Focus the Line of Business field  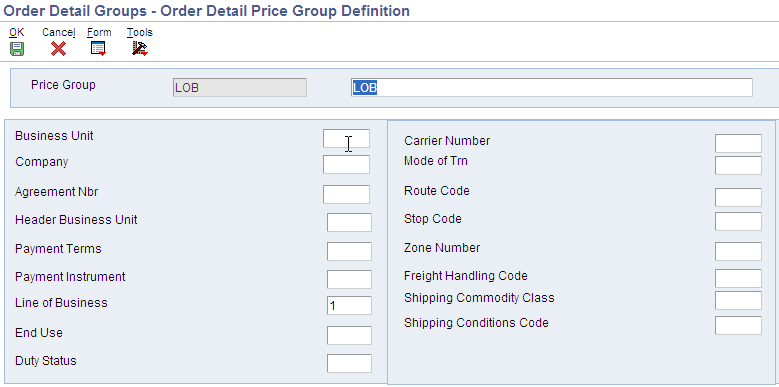point(349,306)
